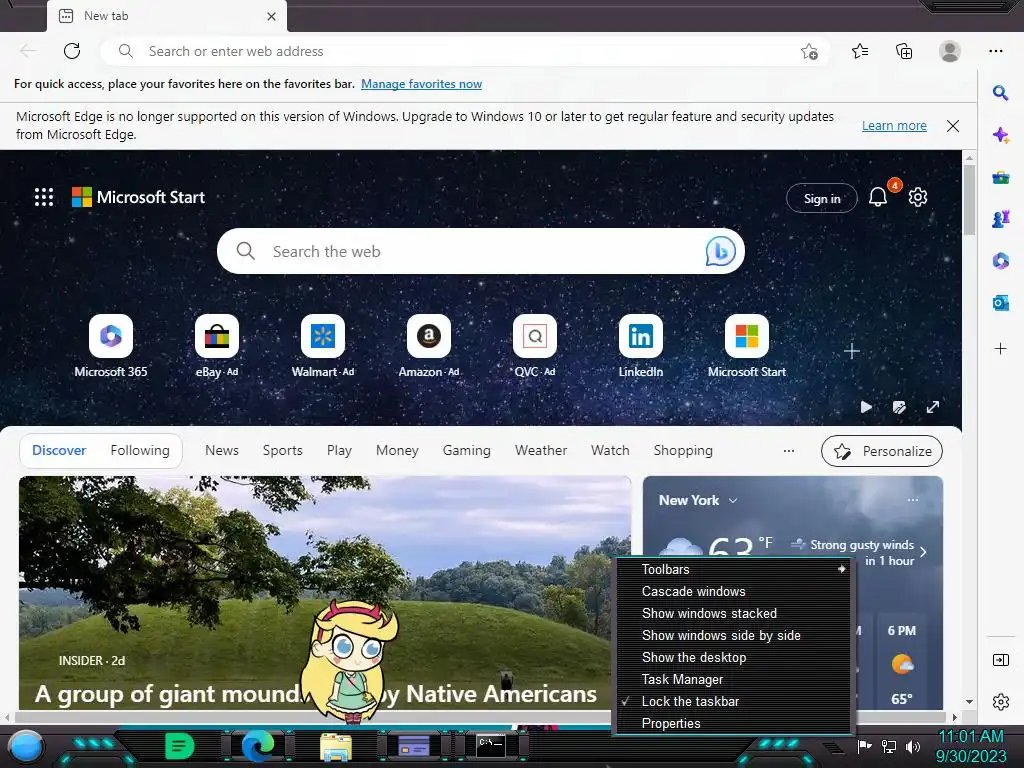Open the sidebar Microsoft 365 icon
This screenshot has width=1024, height=768.
point(1000,261)
